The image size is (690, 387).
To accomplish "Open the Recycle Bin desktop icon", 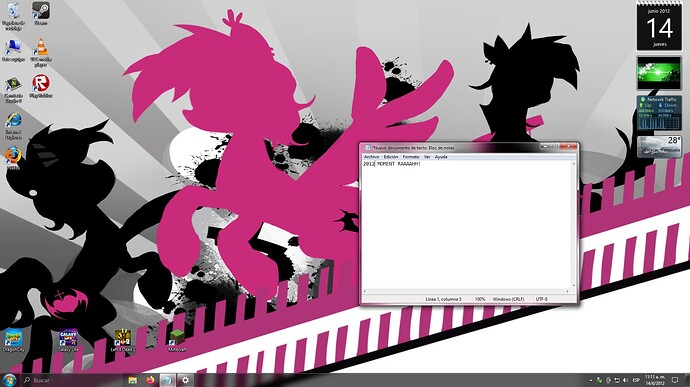I will pos(13,16).
